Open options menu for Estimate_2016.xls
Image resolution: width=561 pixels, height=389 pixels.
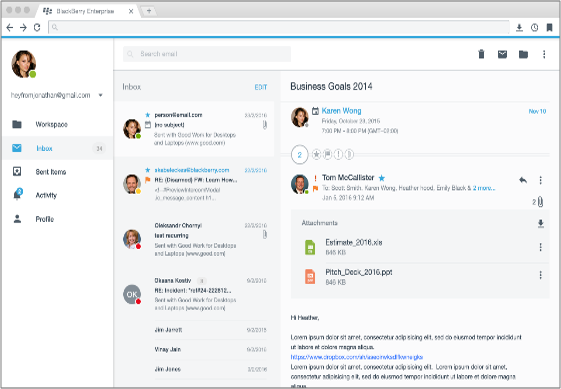tap(540, 247)
